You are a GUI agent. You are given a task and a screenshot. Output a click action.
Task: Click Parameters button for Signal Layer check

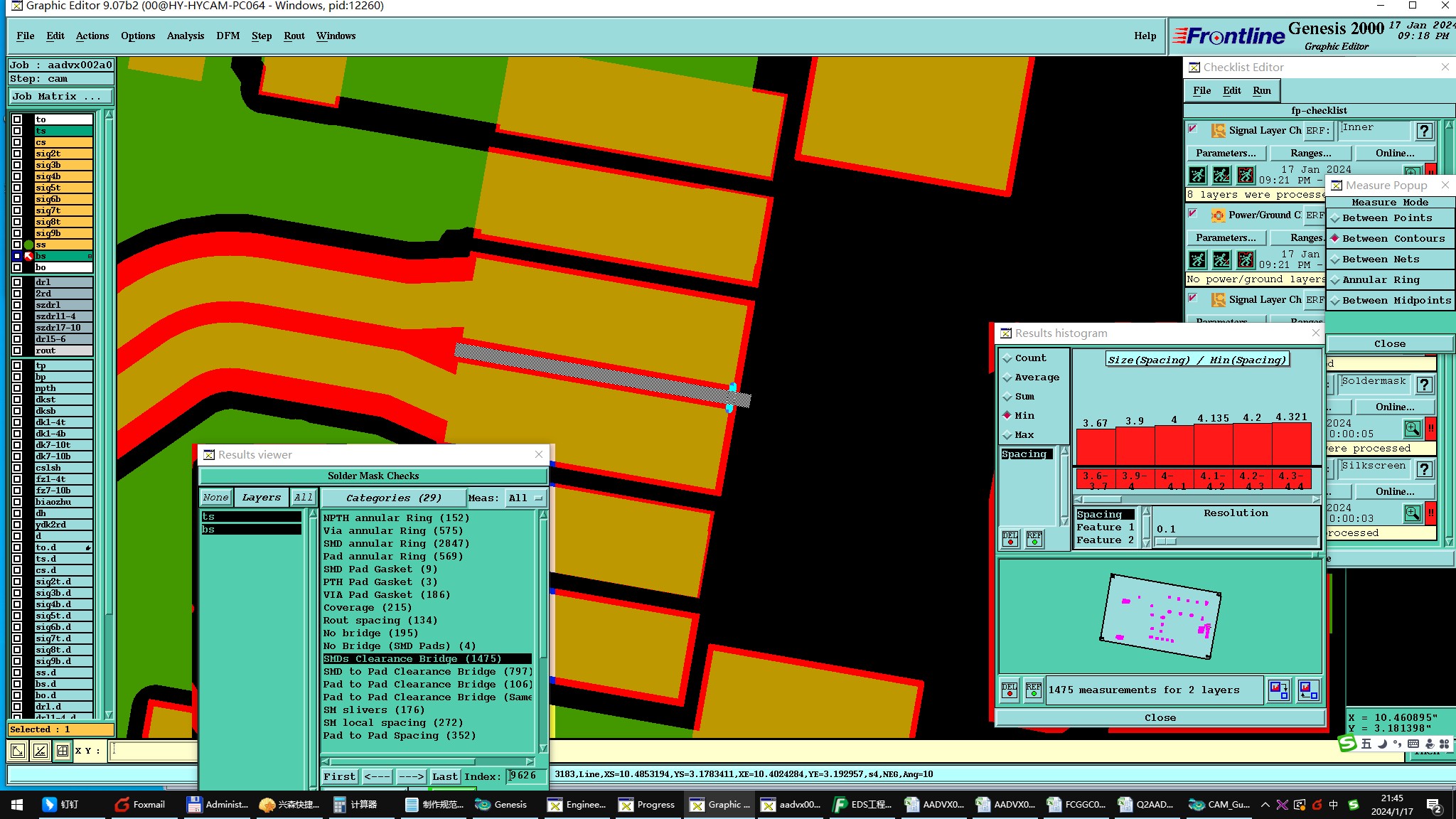click(x=1225, y=153)
